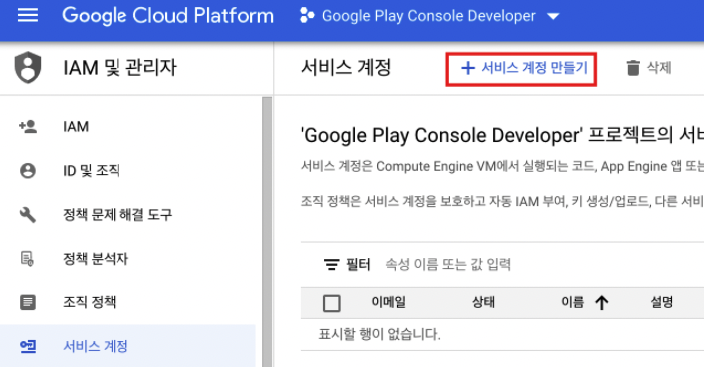Sort by the 이름 column header
705x367 pixels.
coord(572,302)
